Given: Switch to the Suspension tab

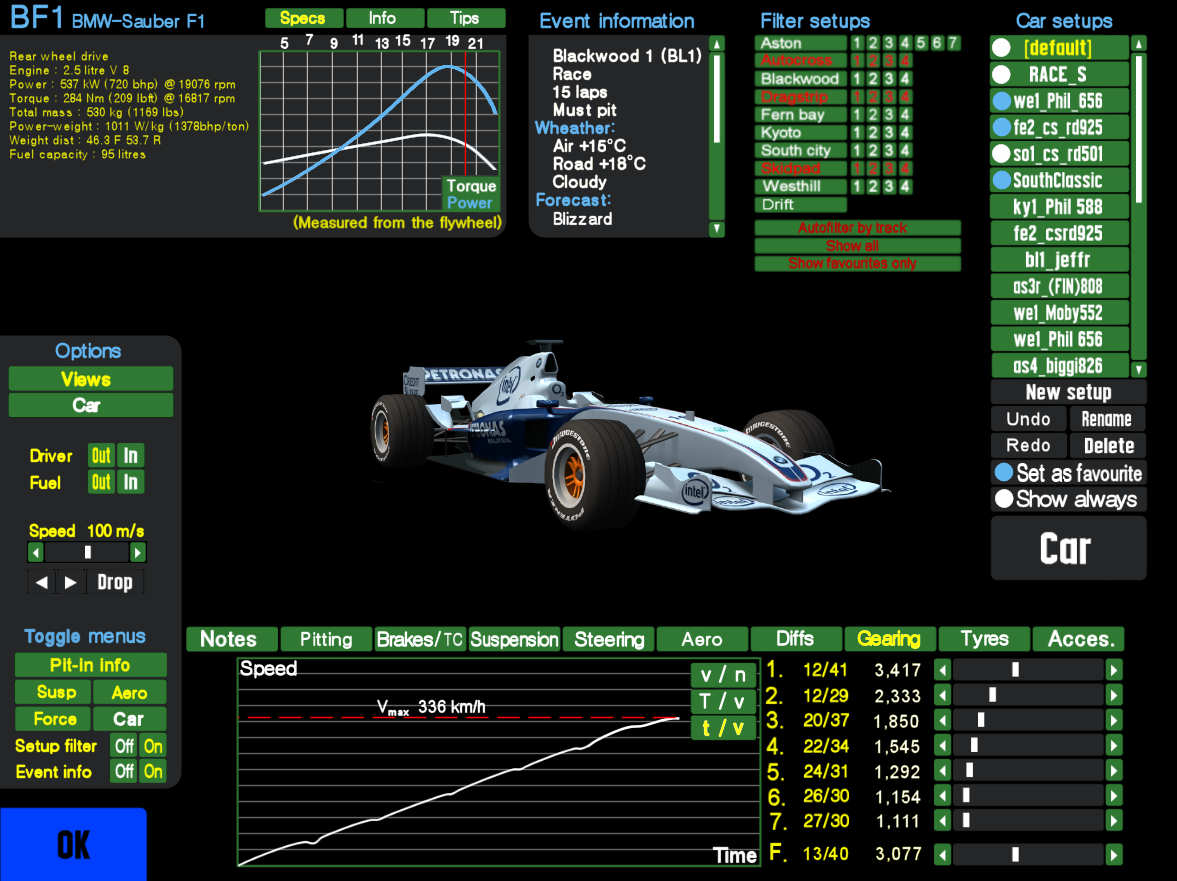Looking at the screenshot, I should click(514, 639).
